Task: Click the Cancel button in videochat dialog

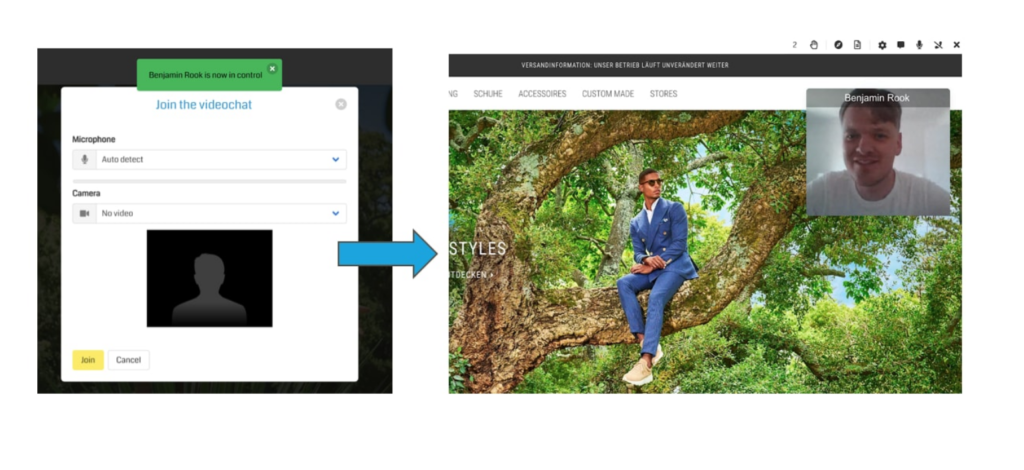Action: (x=128, y=360)
